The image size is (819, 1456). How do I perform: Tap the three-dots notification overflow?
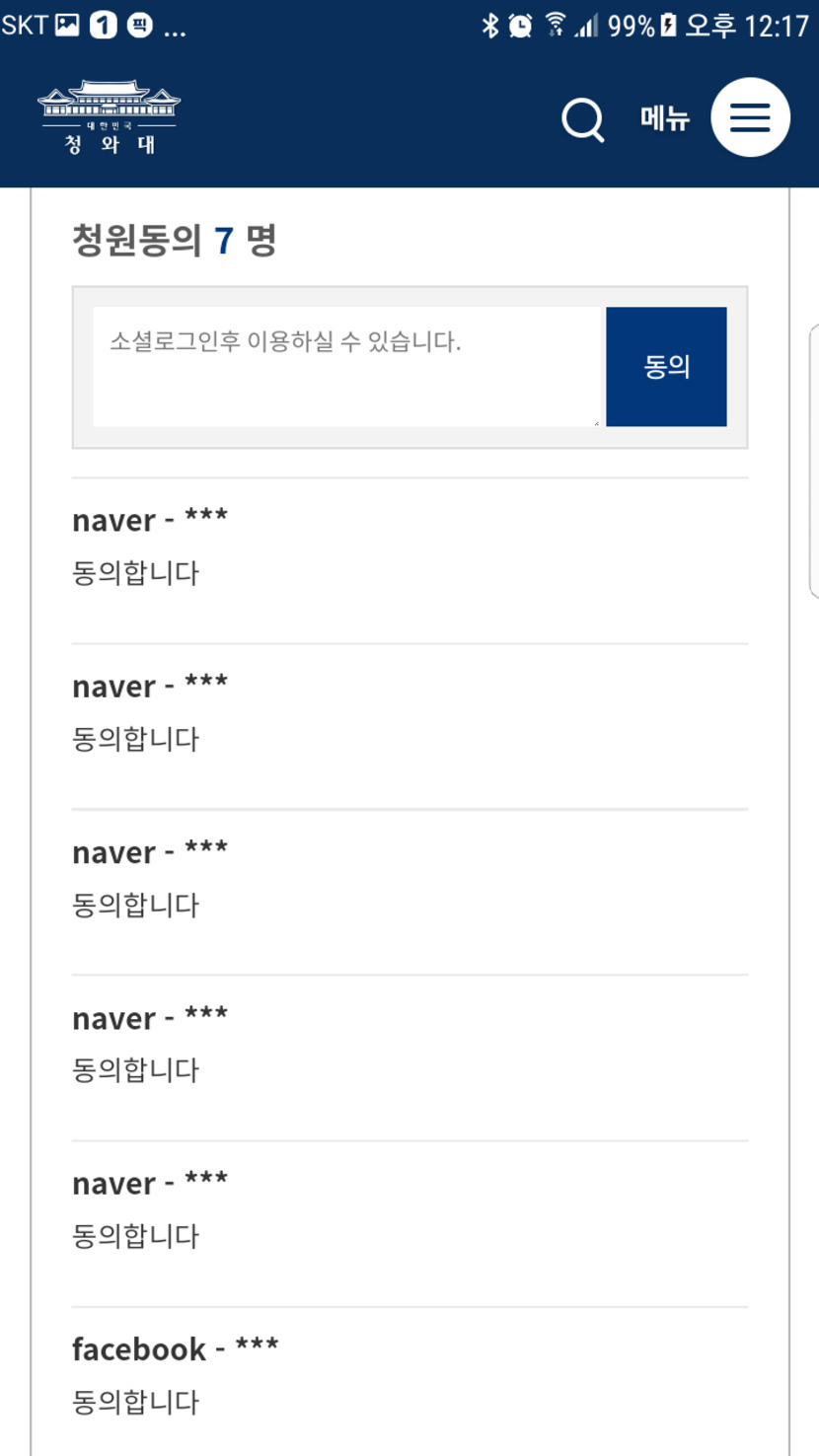[175, 30]
